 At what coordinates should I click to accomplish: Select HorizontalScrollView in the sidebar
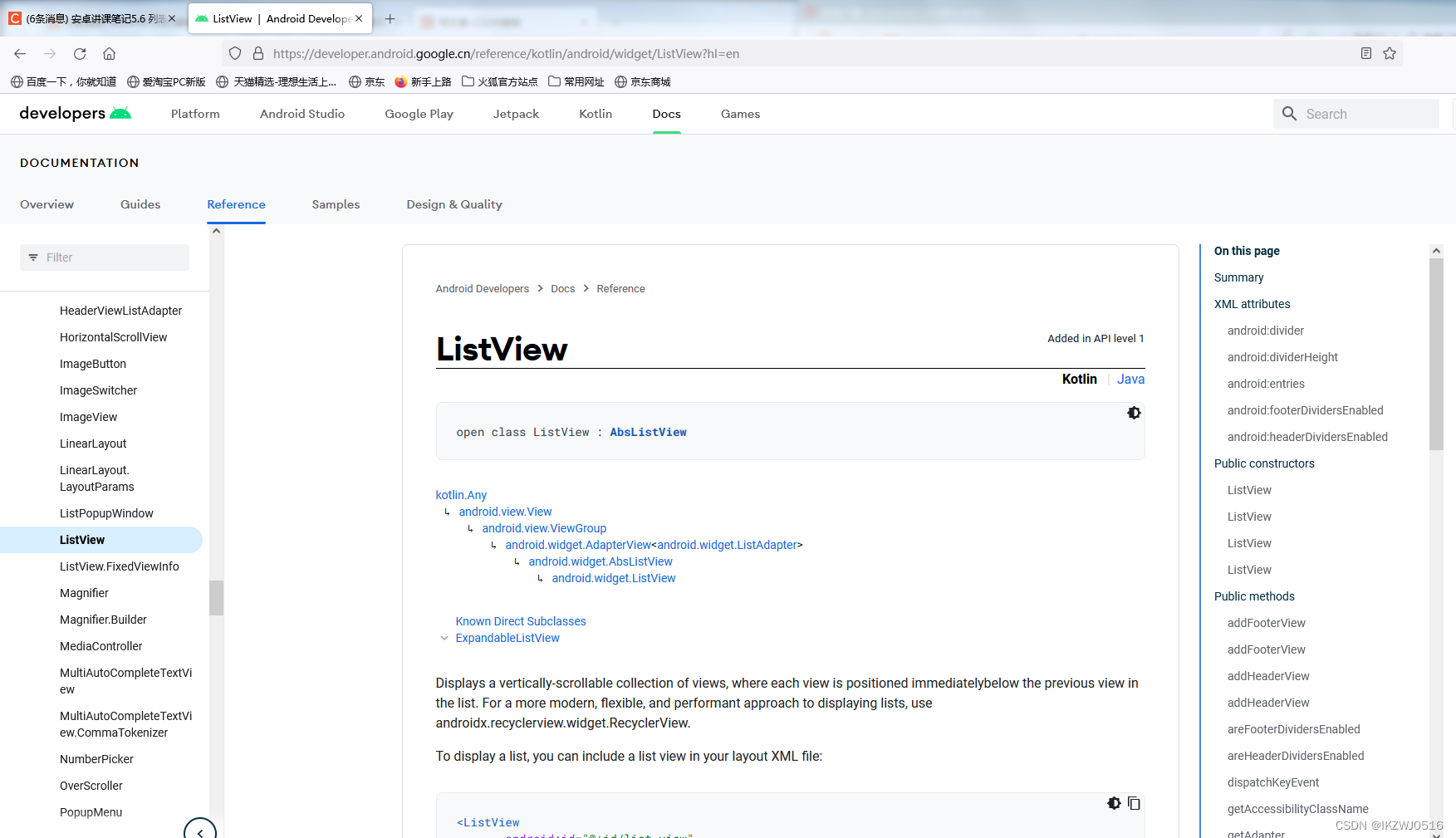point(113,337)
